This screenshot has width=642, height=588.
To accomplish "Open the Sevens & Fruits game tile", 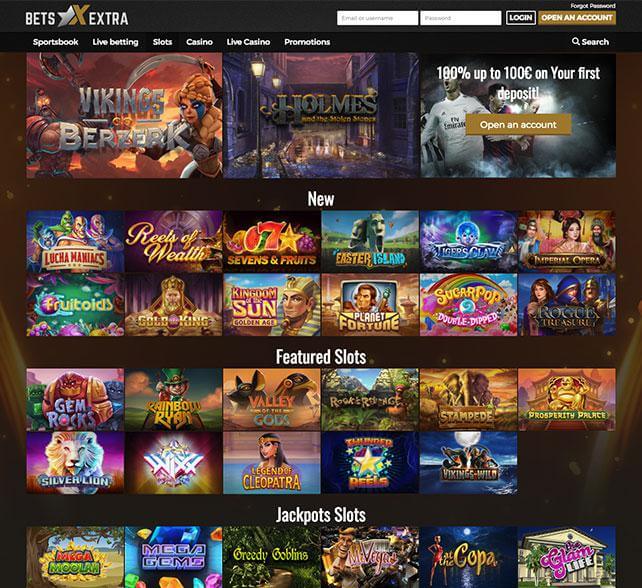I will pos(271,241).
